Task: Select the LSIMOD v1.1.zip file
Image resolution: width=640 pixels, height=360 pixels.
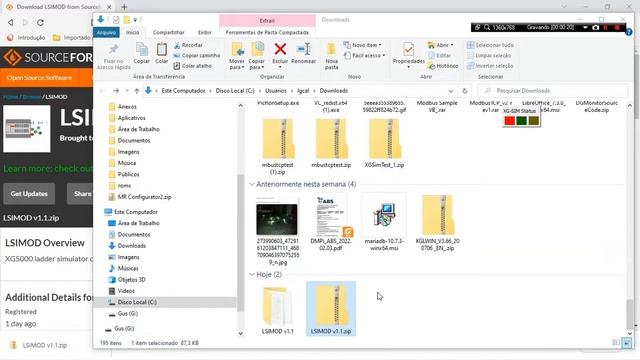Action: pos(331,309)
